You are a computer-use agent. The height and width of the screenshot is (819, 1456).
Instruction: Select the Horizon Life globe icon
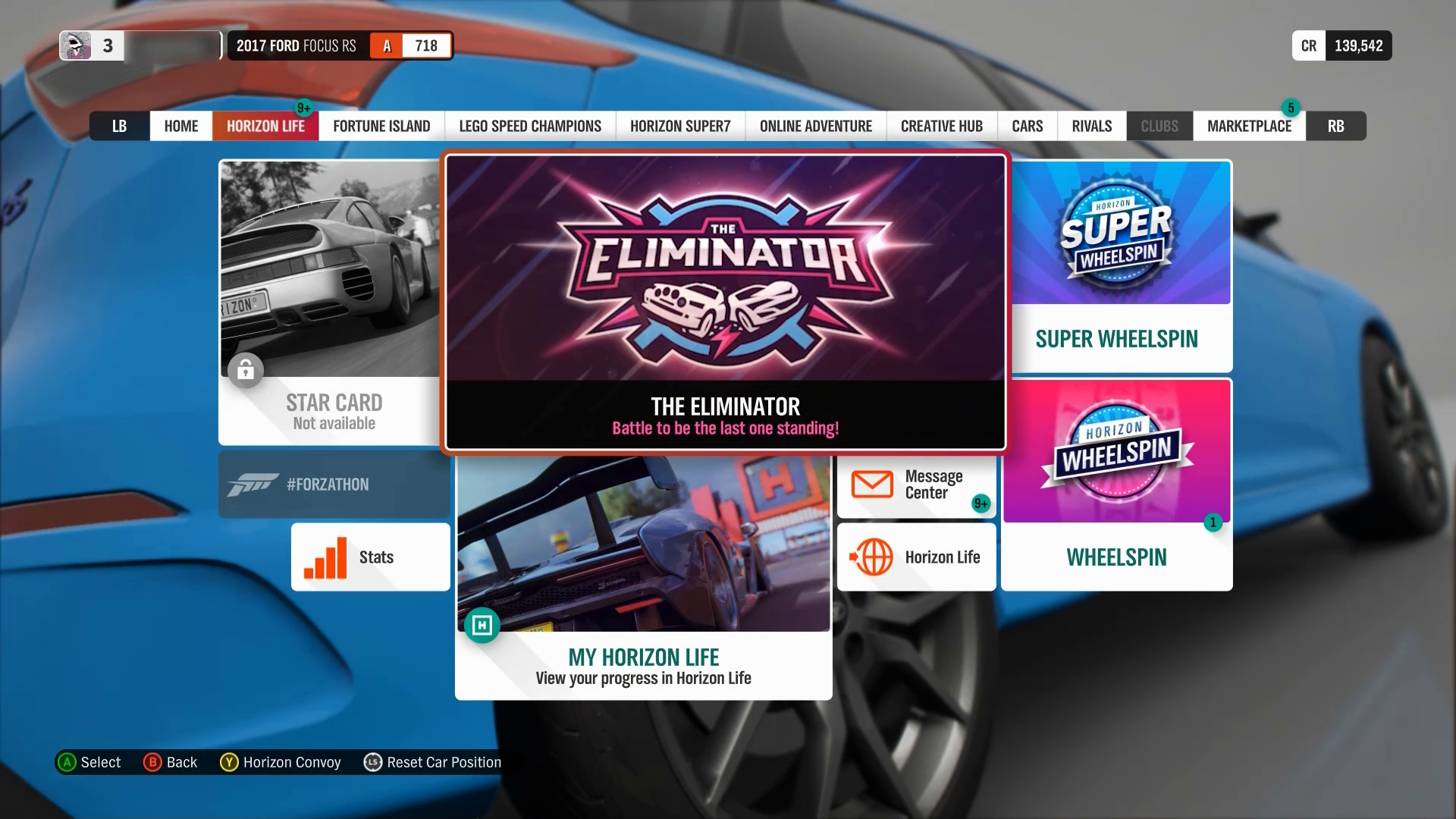coord(869,556)
